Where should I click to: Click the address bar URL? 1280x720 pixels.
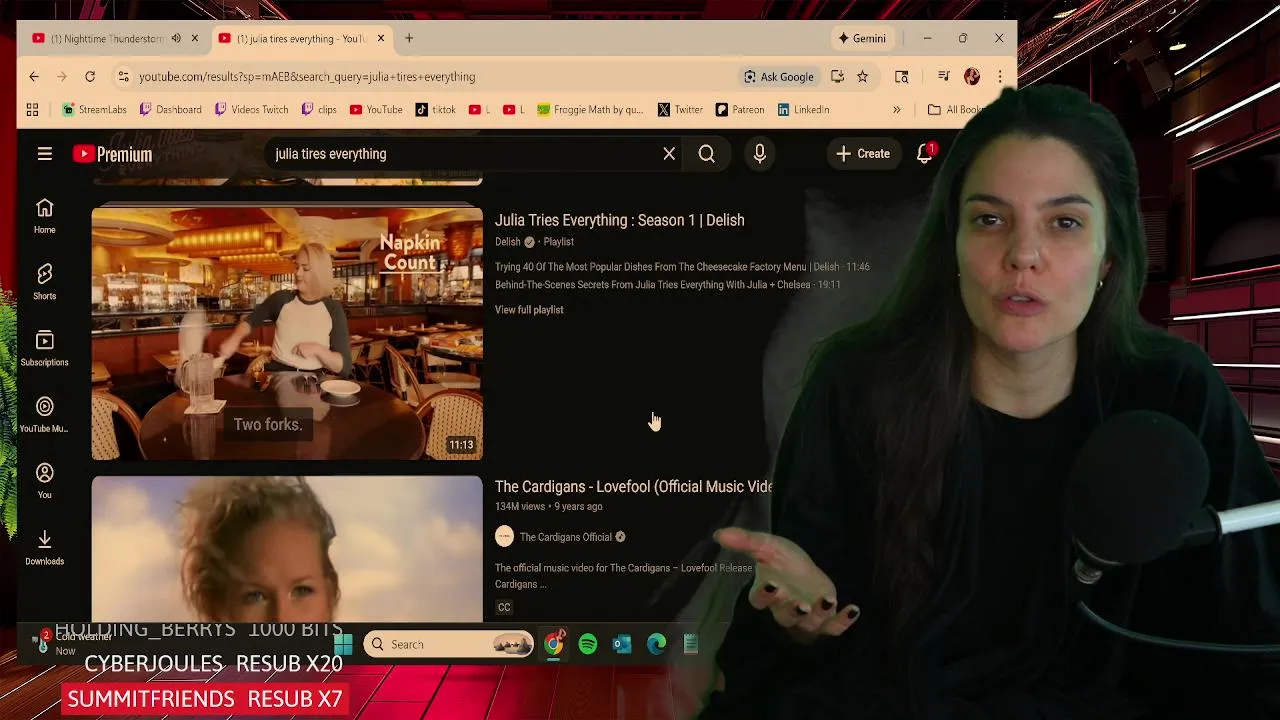[x=307, y=77]
